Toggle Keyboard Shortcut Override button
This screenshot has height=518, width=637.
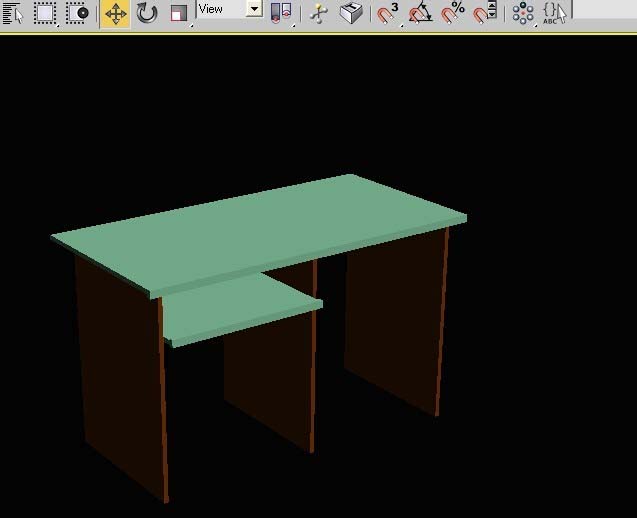tap(351, 13)
